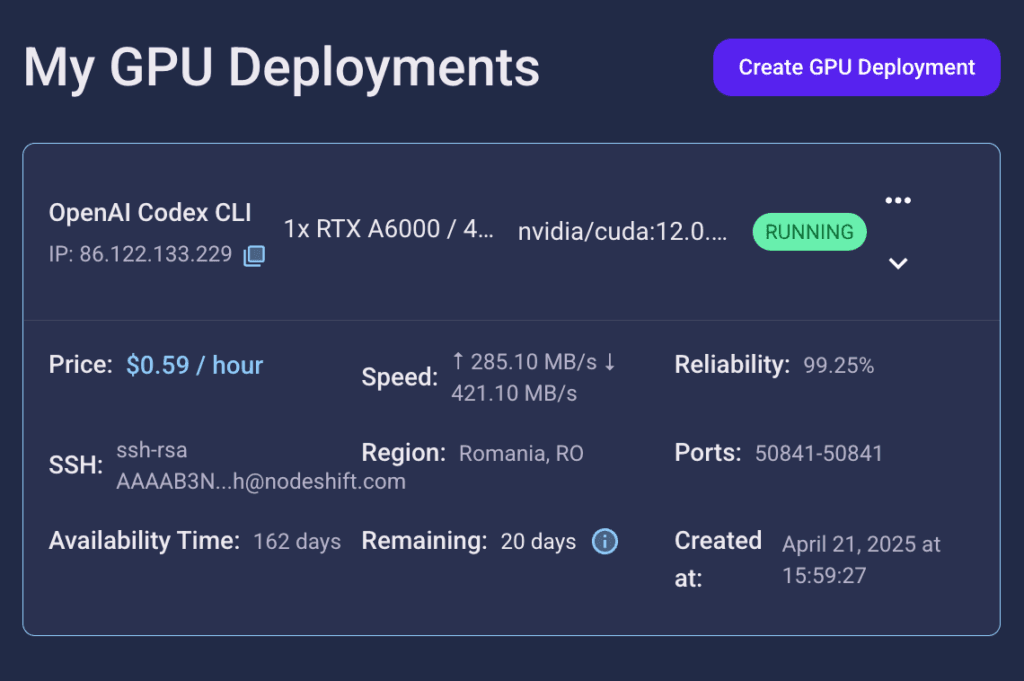The width and height of the screenshot is (1024, 681).
Task: Show info about Remaining days
Action: click(x=605, y=541)
